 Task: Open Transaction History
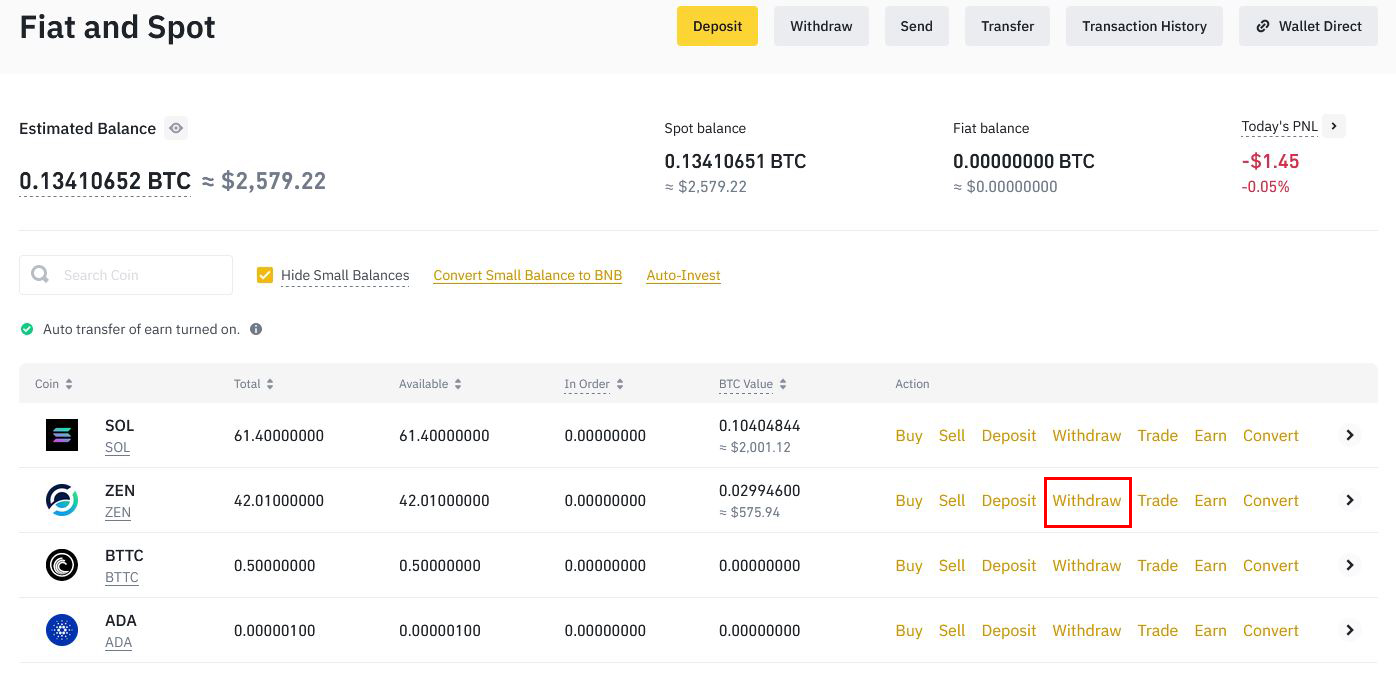[1144, 26]
